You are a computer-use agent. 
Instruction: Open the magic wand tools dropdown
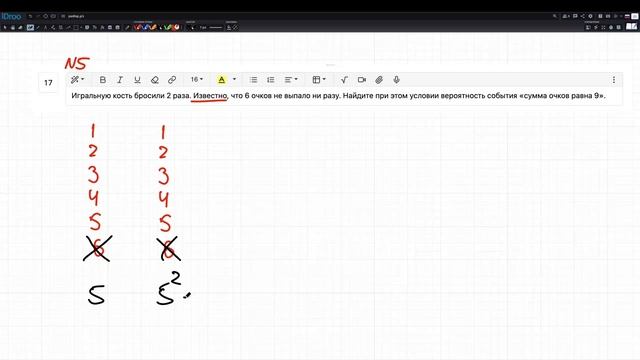pyautogui.click(x=77, y=80)
